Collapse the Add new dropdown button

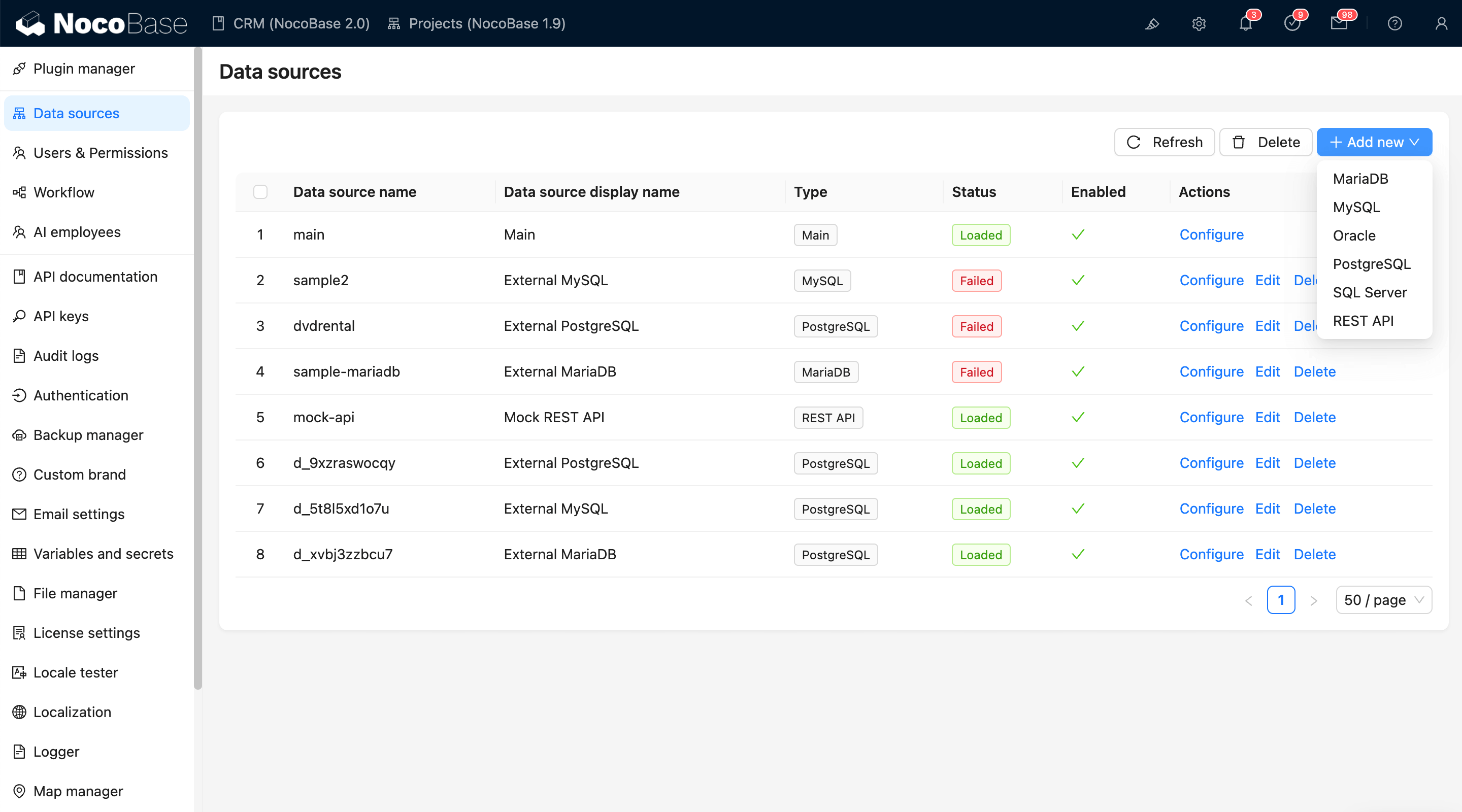click(1374, 143)
